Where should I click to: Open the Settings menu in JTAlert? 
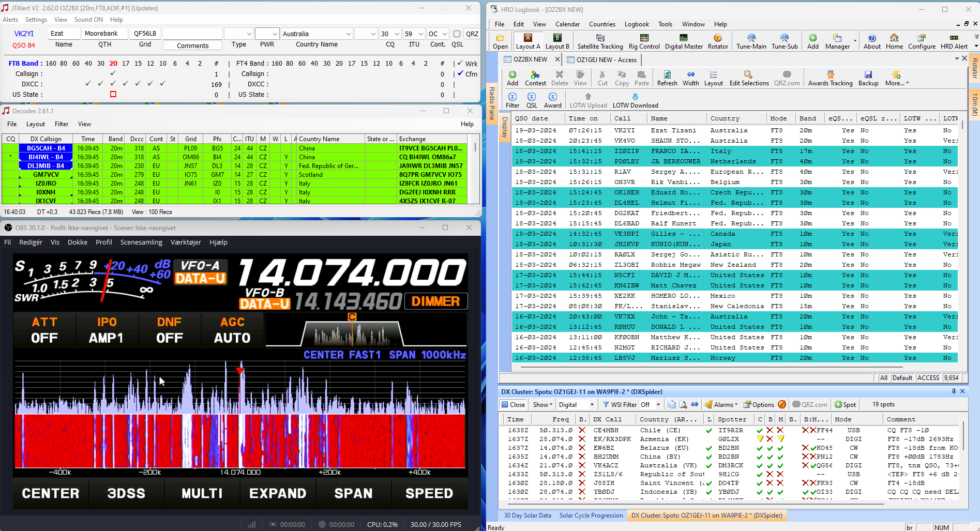[x=36, y=20]
